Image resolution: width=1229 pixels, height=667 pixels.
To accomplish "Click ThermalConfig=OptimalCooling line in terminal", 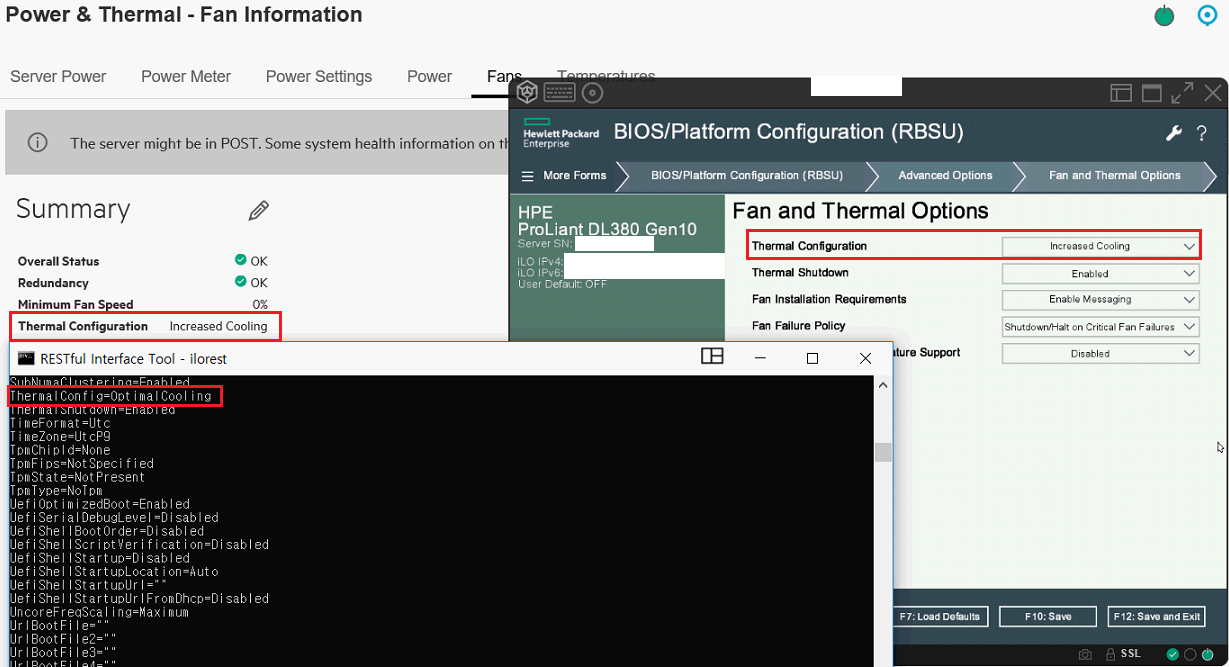I will pos(110,396).
